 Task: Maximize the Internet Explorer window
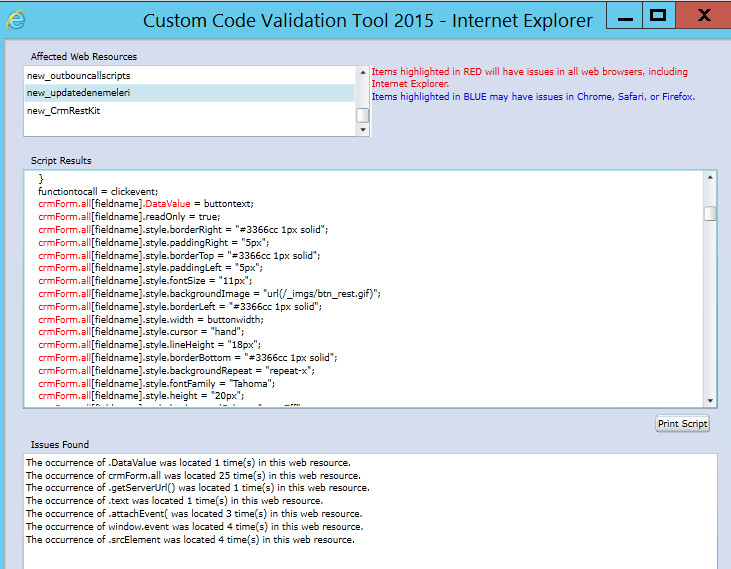pyautogui.click(x=657, y=15)
